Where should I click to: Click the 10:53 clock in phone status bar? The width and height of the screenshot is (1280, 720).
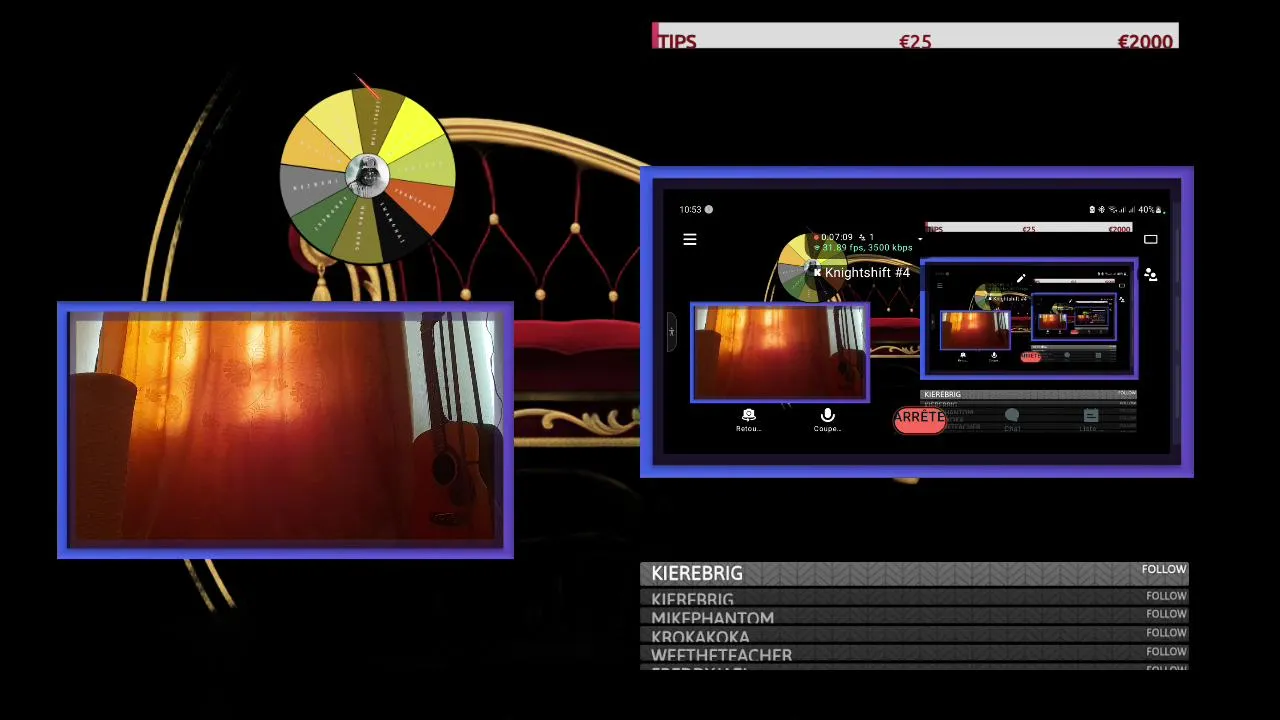coord(690,209)
